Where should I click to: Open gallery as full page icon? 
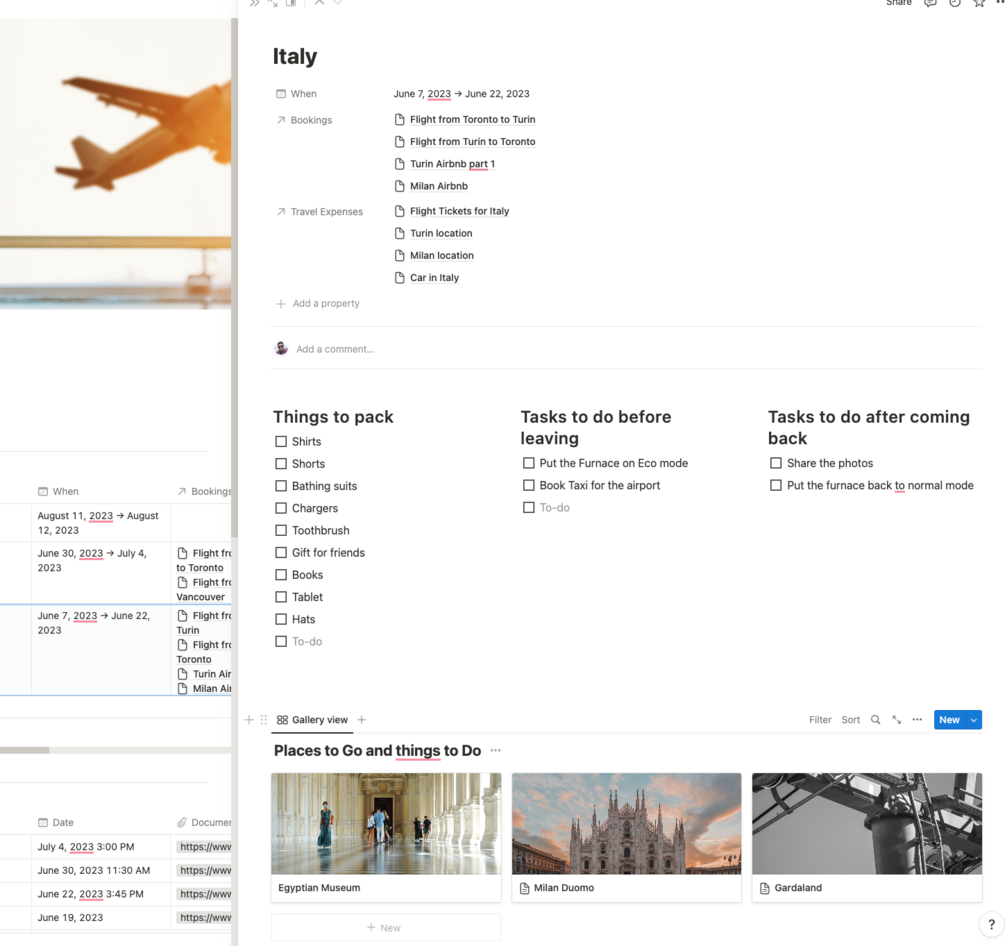(897, 720)
